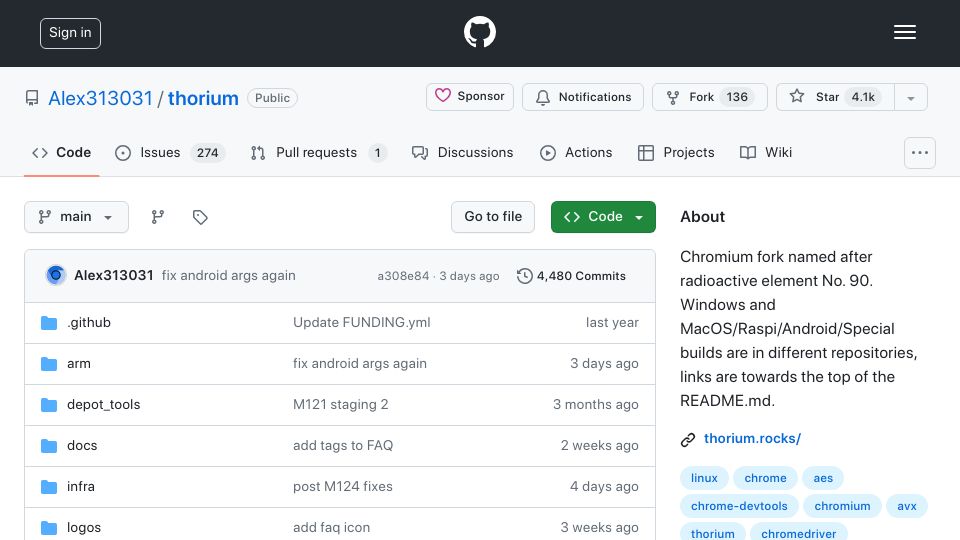Click the folder icon for logos

pyautogui.click(x=49, y=528)
